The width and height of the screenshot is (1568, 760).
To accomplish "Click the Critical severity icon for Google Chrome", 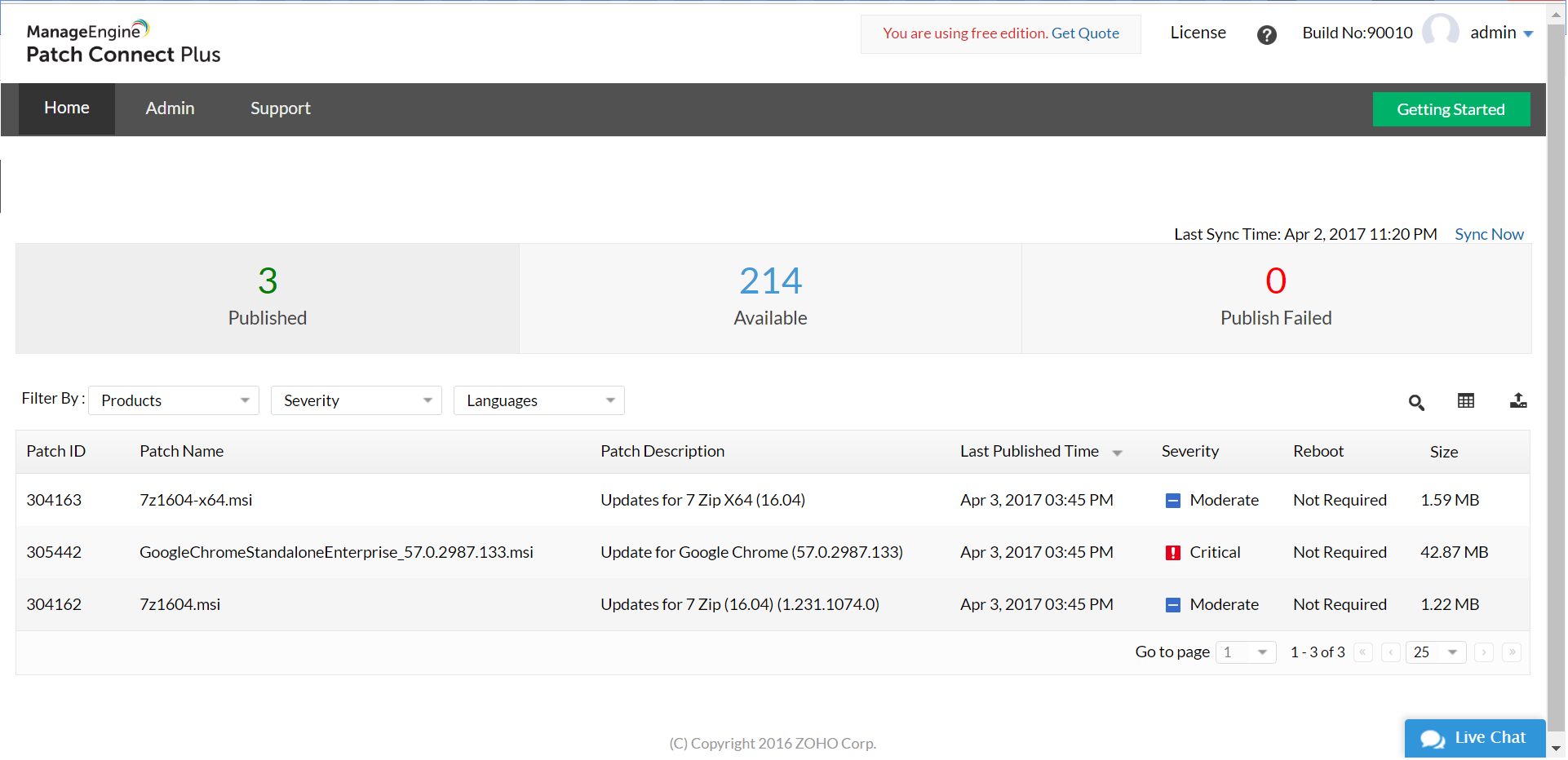I will (x=1175, y=554).
